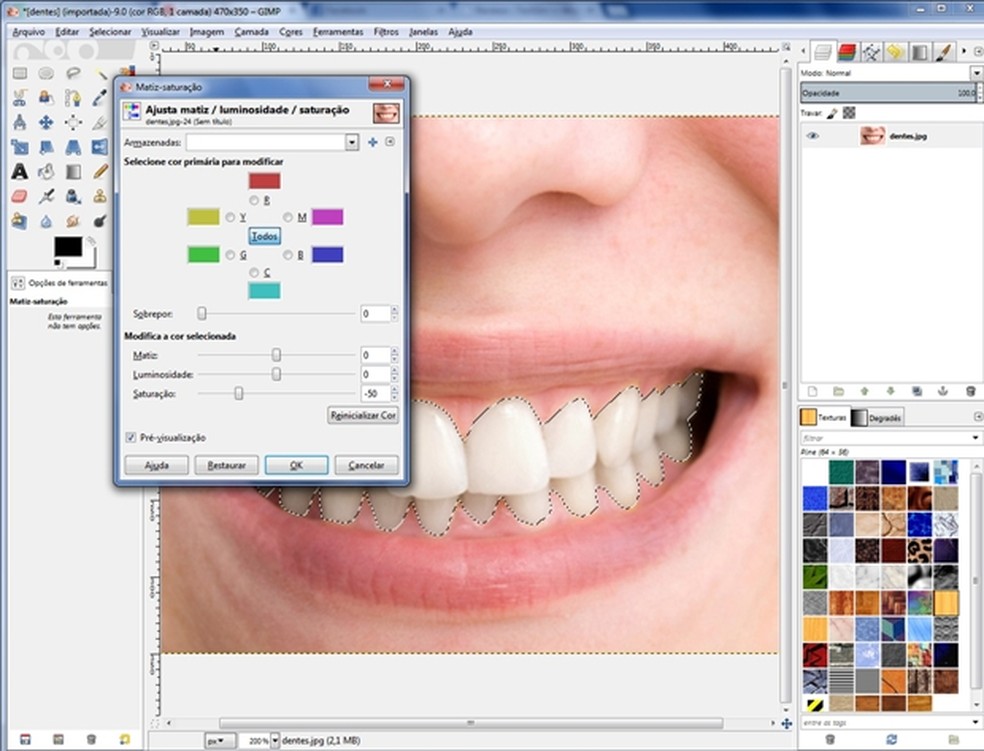Select the Color Picker eyedropper tool

pos(100,98)
